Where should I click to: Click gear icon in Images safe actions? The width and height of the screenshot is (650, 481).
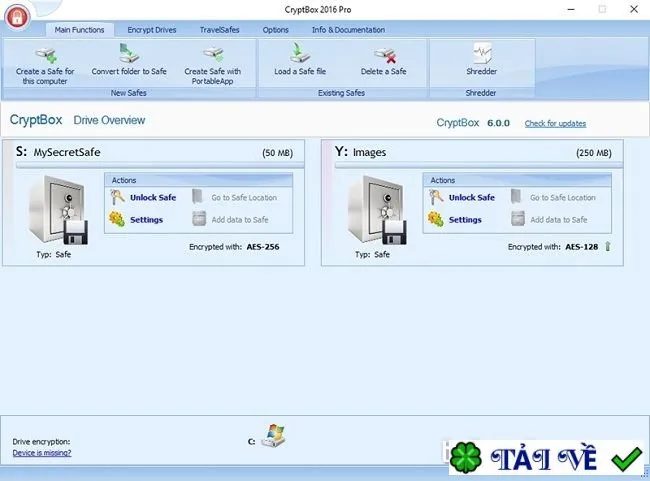click(x=436, y=219)
